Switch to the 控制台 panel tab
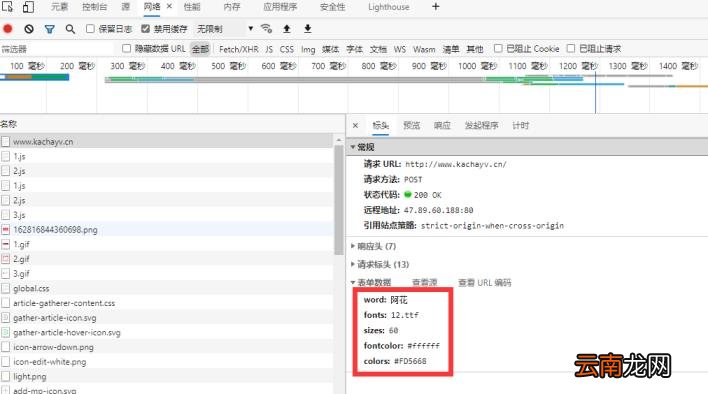Image resolution: width=708 pixels, height=394 pixels. (x=95, y=7)
